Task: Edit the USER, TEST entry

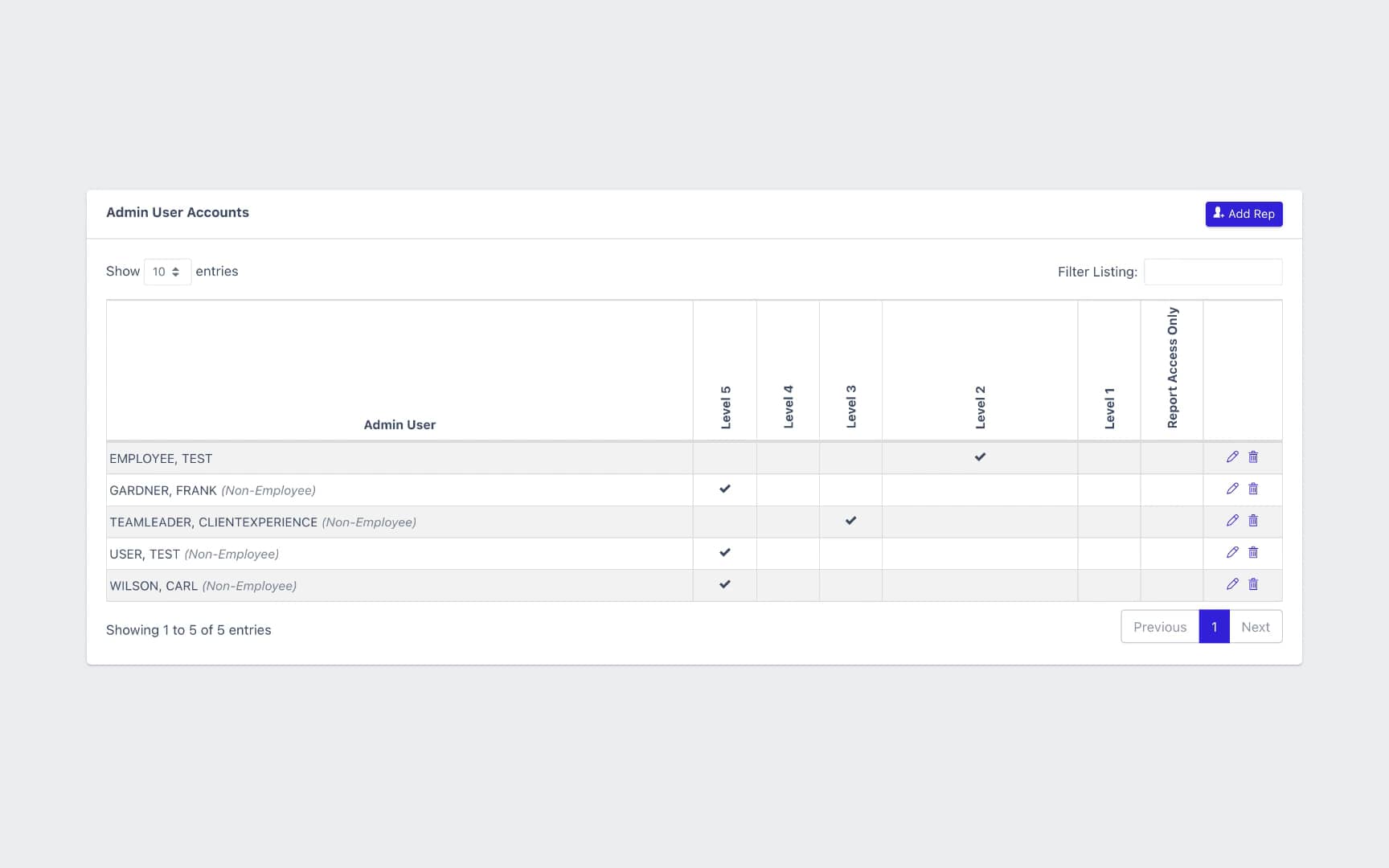Action: (x=1232, y=553)
